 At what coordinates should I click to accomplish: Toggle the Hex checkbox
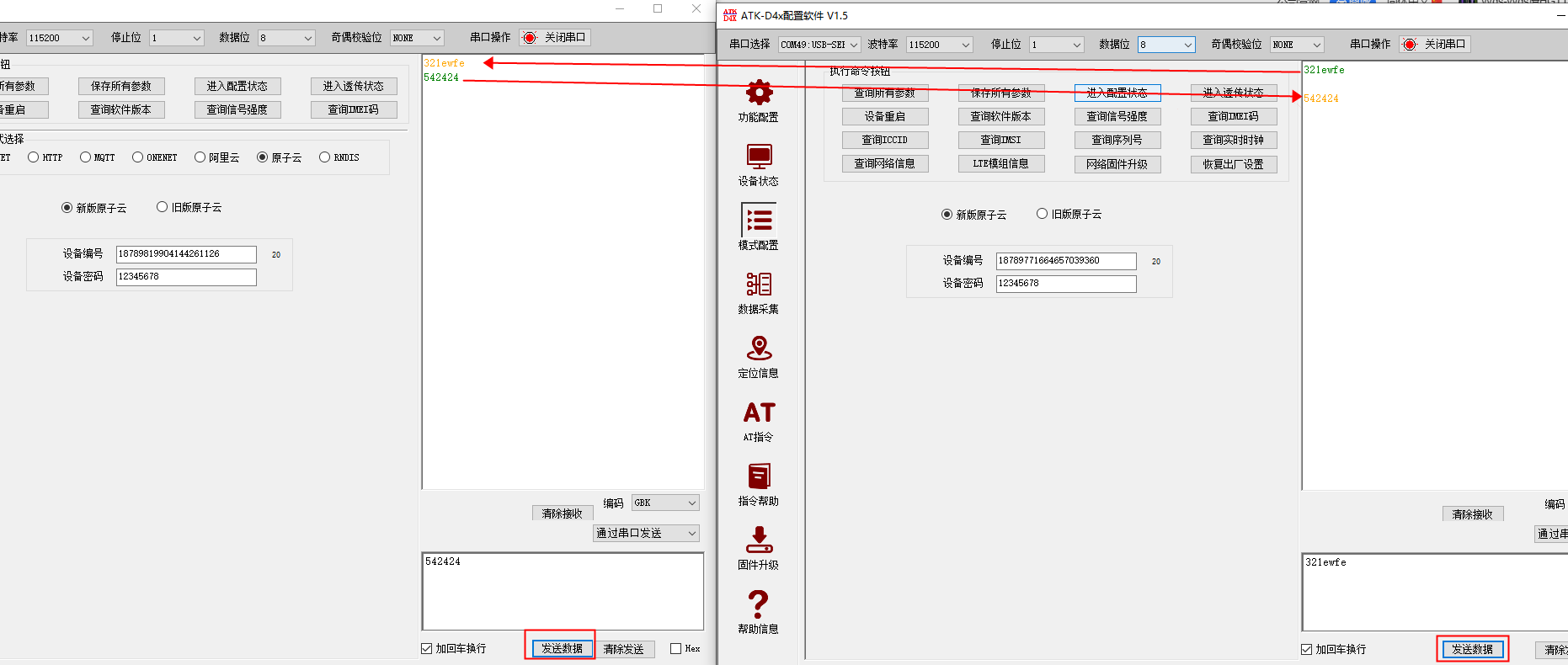[676, 648]
